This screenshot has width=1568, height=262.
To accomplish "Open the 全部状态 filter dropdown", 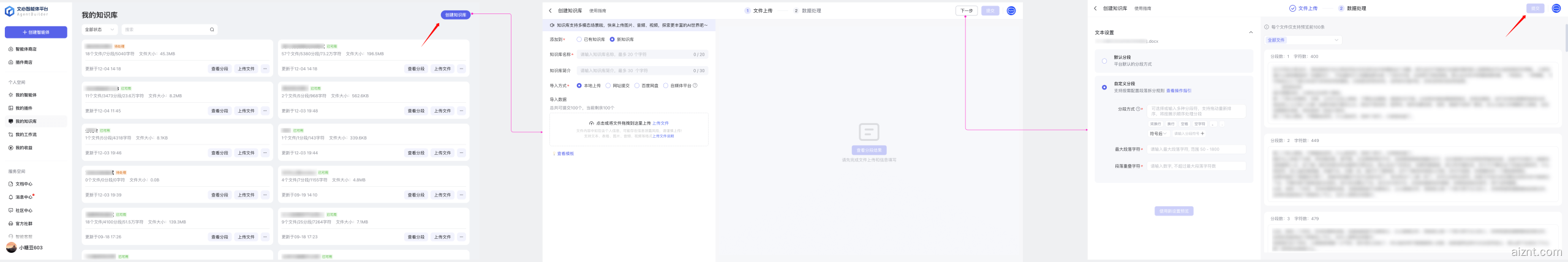I will pos(100,29).
